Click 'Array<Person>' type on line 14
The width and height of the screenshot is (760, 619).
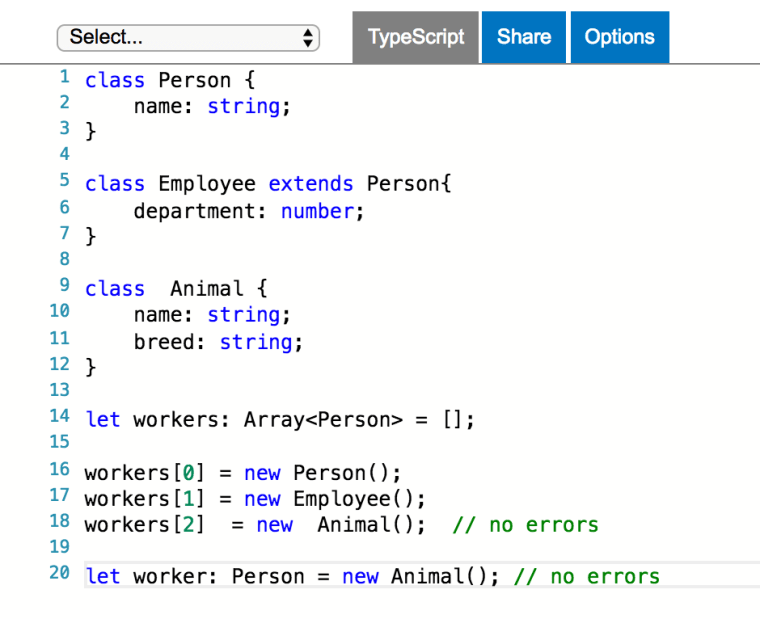pos(322,420)
